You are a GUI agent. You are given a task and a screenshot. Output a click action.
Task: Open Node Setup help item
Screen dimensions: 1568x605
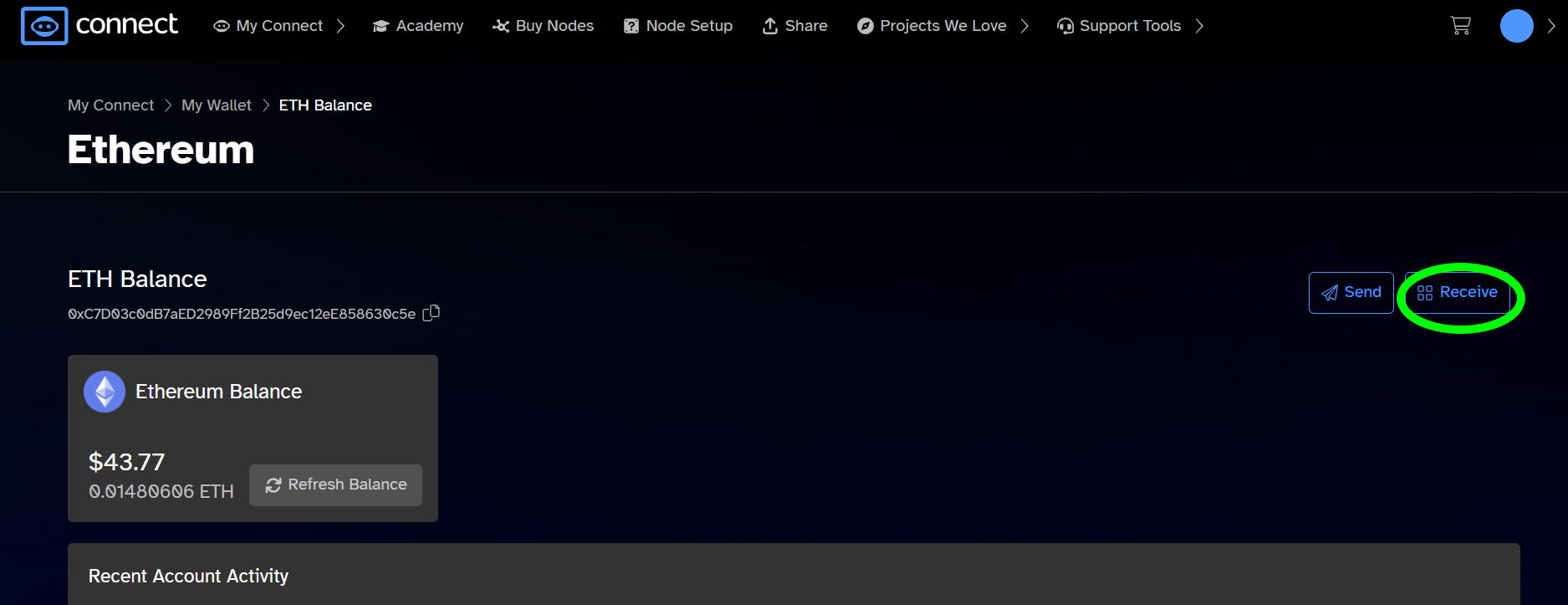[x=678, y=26]
